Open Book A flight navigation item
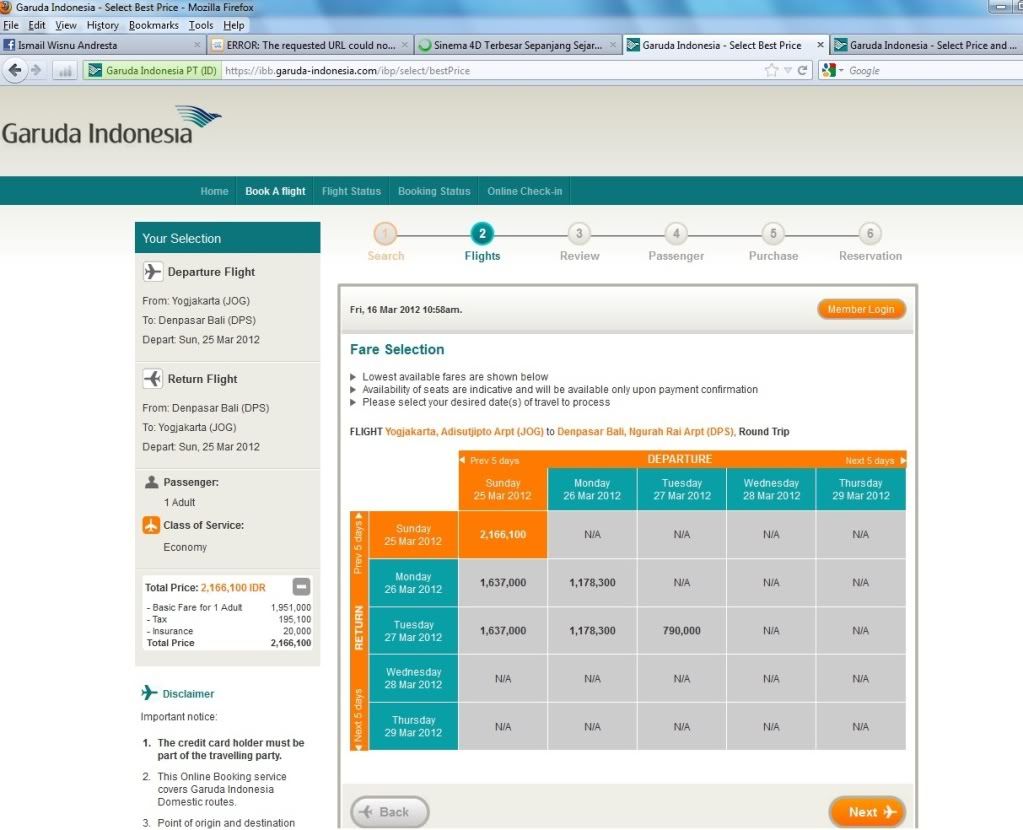Viewport: 1023px width, 830px height. tap(275, 191)
